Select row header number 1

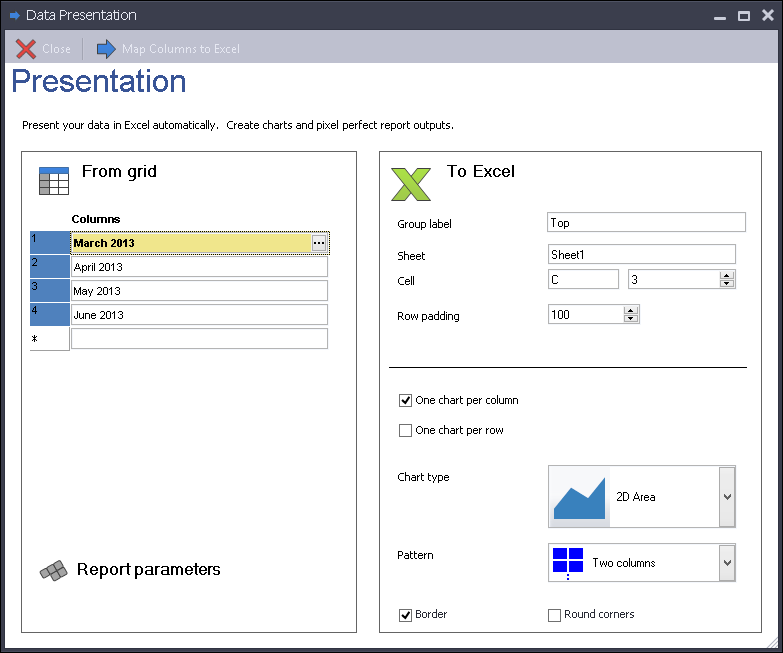(50, 243)
